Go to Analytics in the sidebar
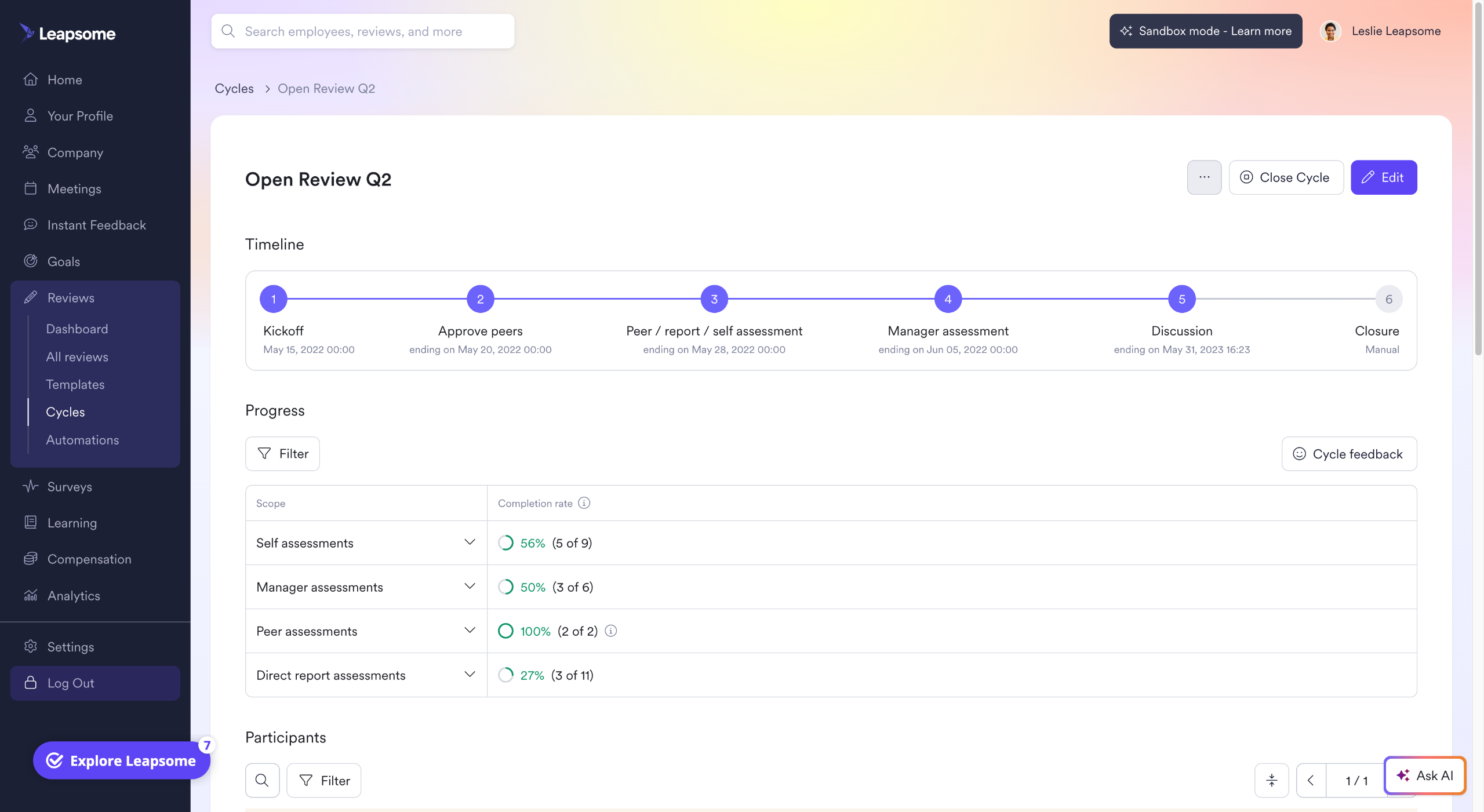 [x=74, y=596]
